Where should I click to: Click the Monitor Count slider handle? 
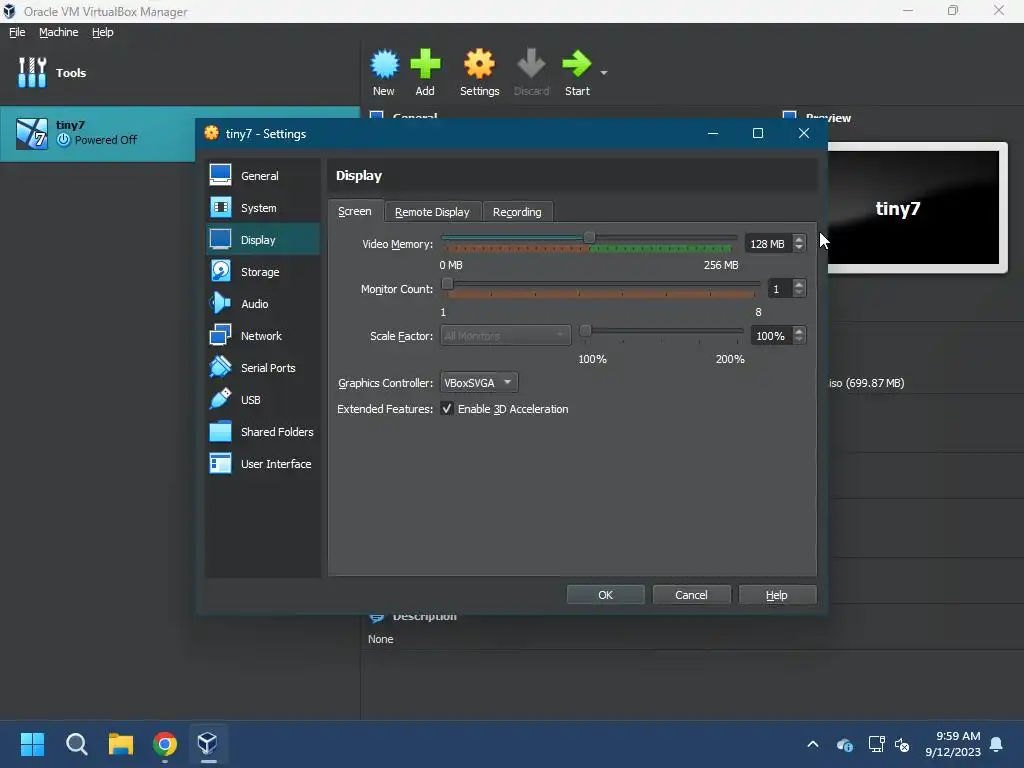click(x=447, y=284)
